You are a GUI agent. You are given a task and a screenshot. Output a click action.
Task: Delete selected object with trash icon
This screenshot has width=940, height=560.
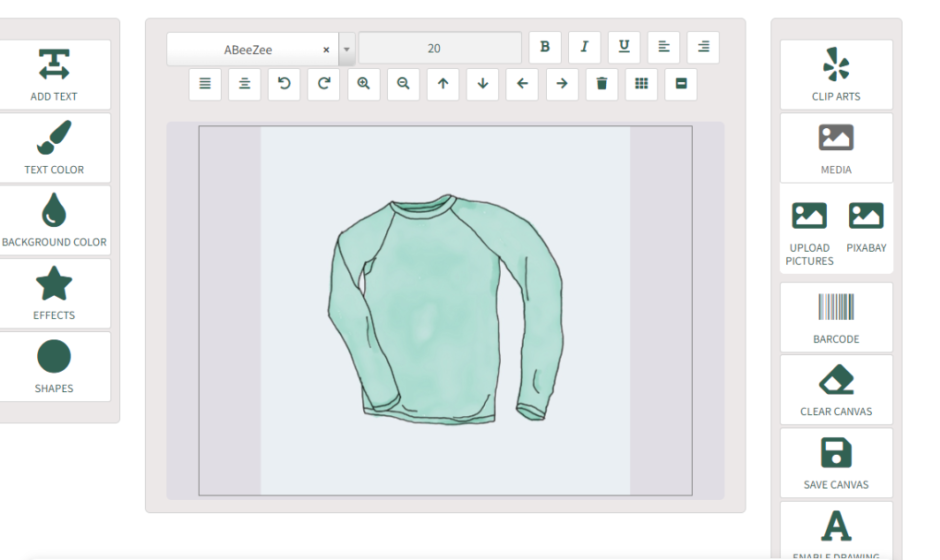(601, 84)
